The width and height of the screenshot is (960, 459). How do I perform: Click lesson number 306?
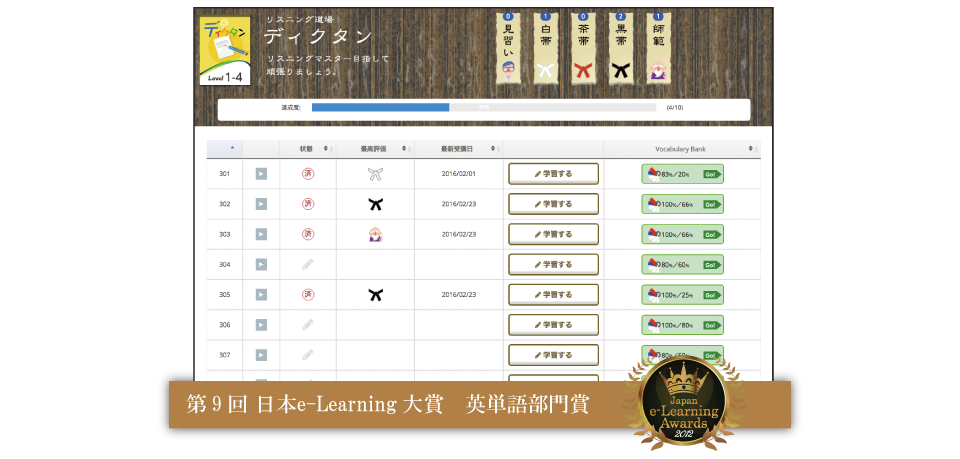pyautogui.click(x=225, y=324)
